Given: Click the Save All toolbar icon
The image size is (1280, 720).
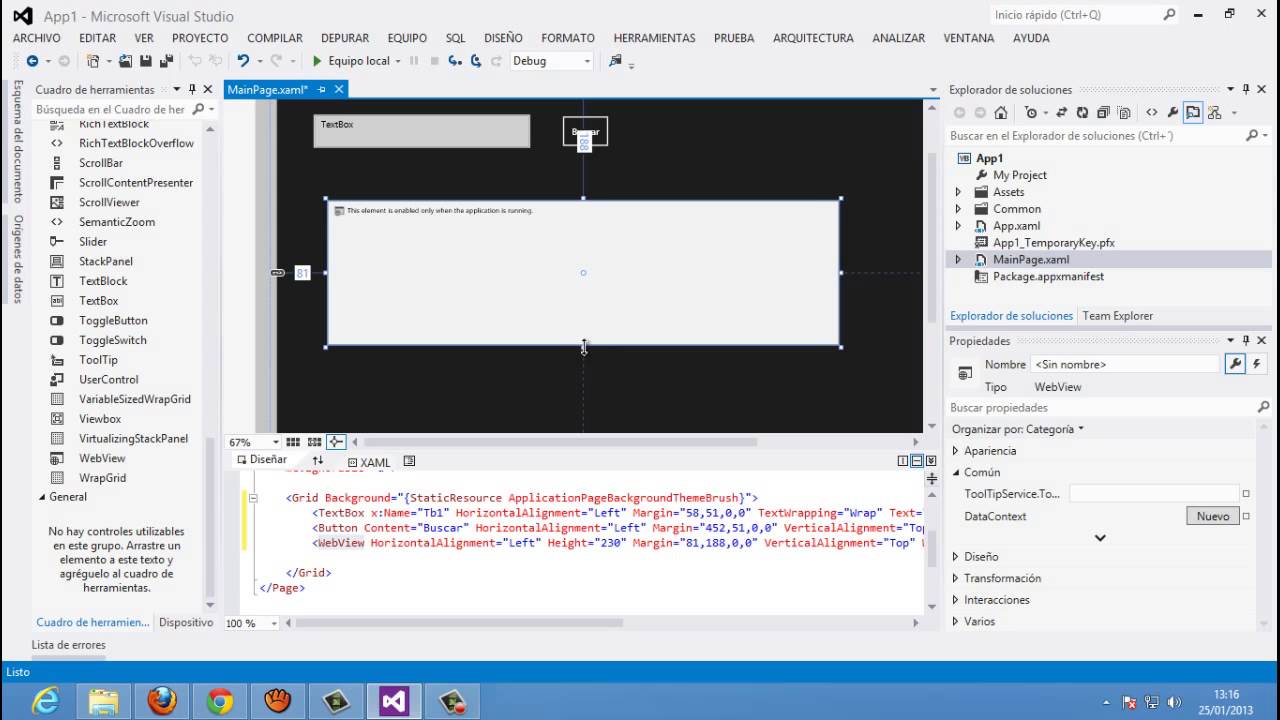Looking at the screenshot, I should 164,61.
